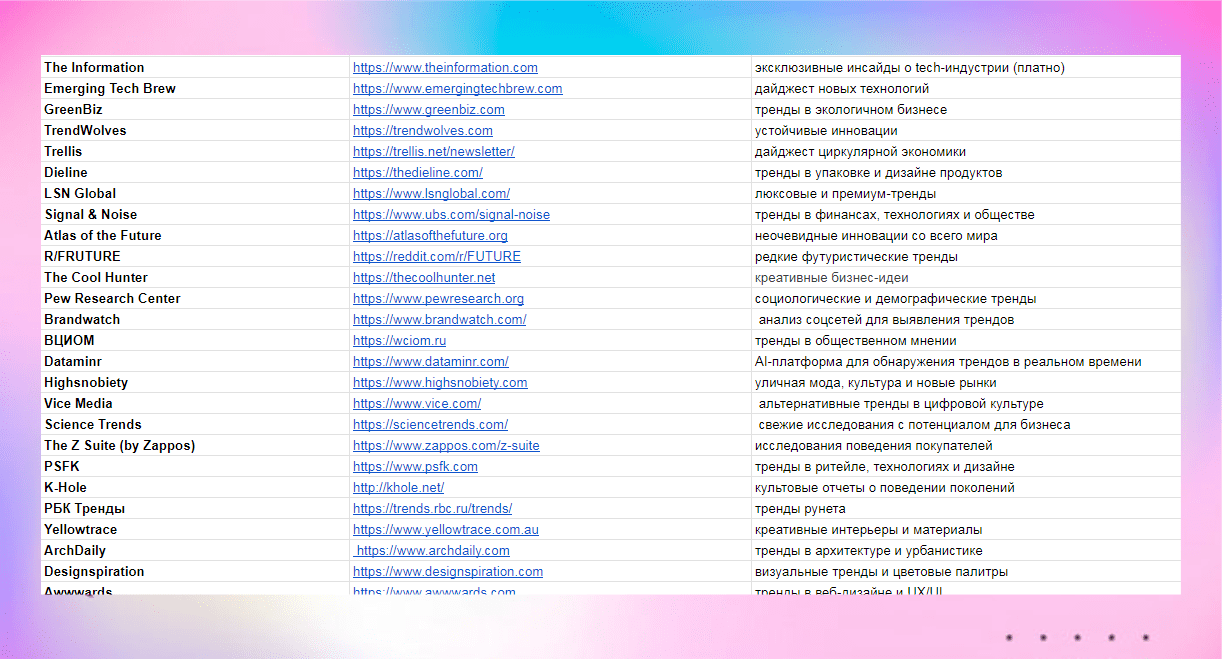The image size is (1222, 659).
Task: Click the 'Yellowtrace' name cell
Action: 195,530
